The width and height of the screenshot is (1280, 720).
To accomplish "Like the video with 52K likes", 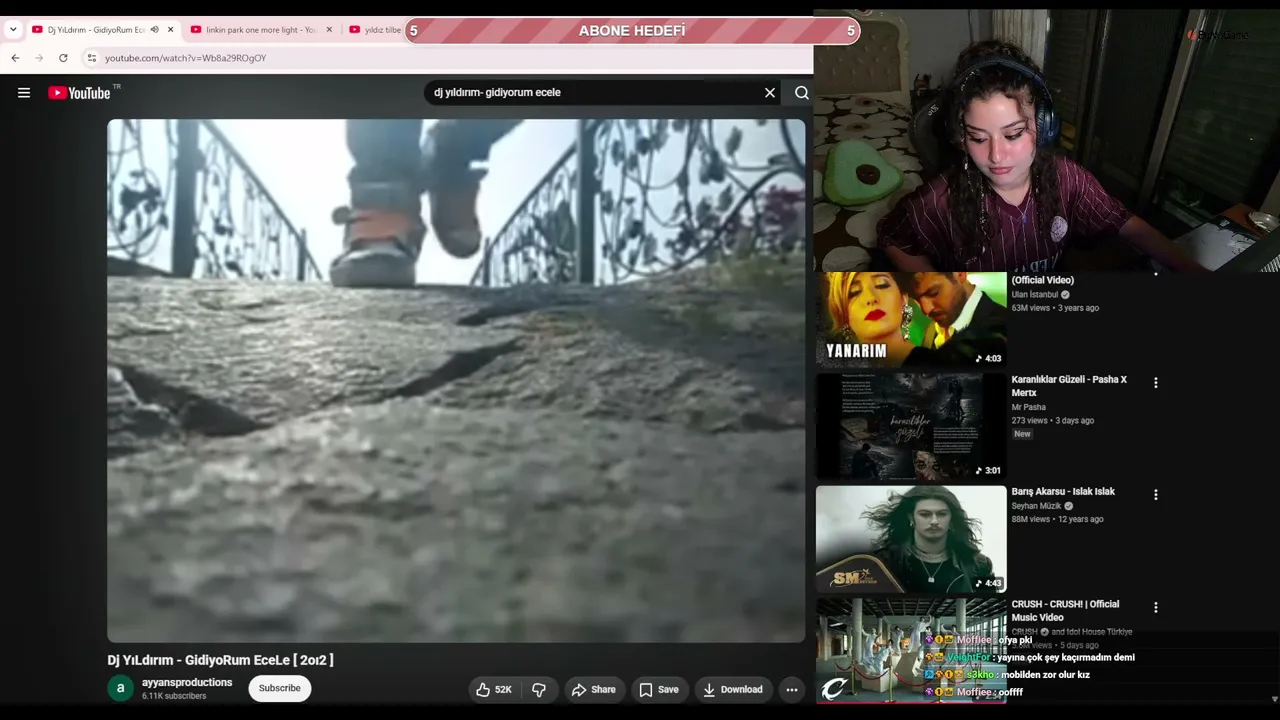I will (x=494, y=689).
